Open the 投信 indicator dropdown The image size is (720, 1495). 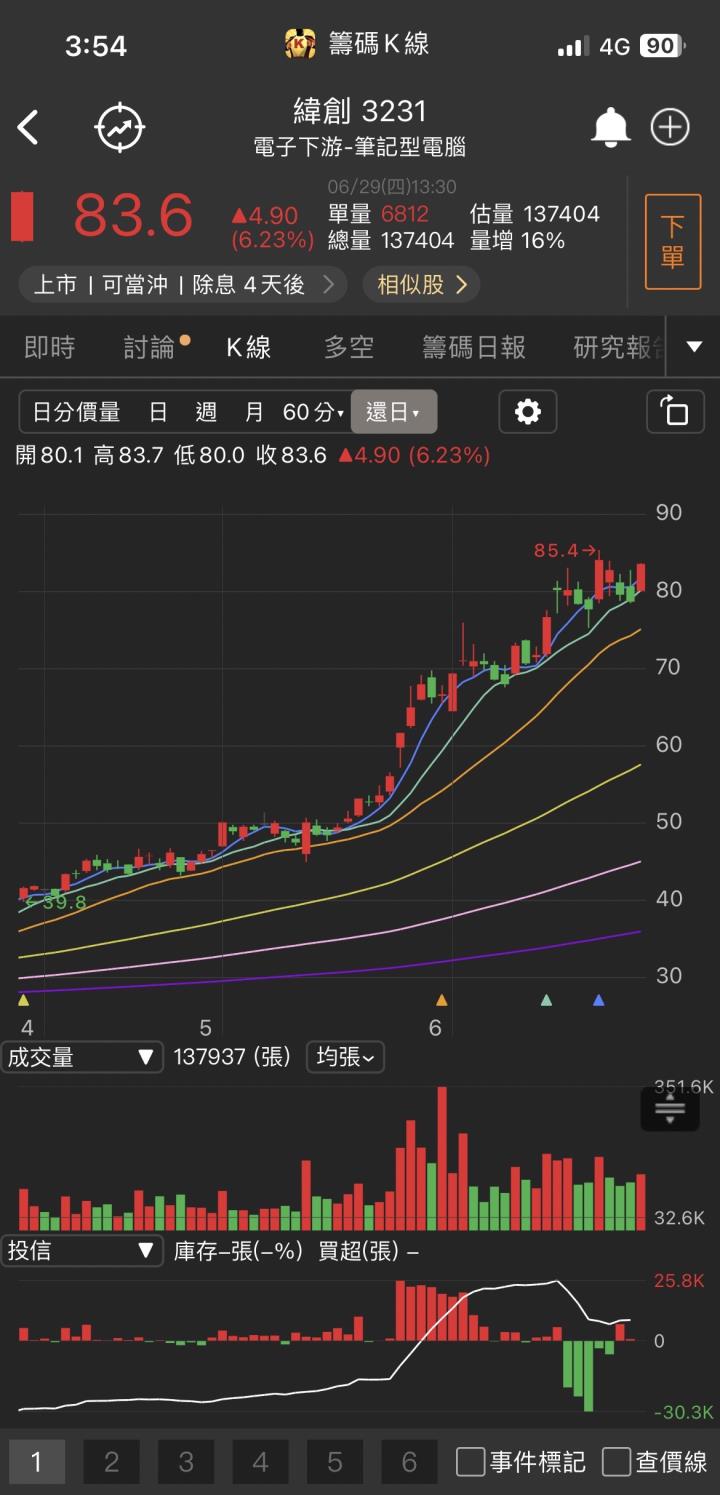[82, 1250]
